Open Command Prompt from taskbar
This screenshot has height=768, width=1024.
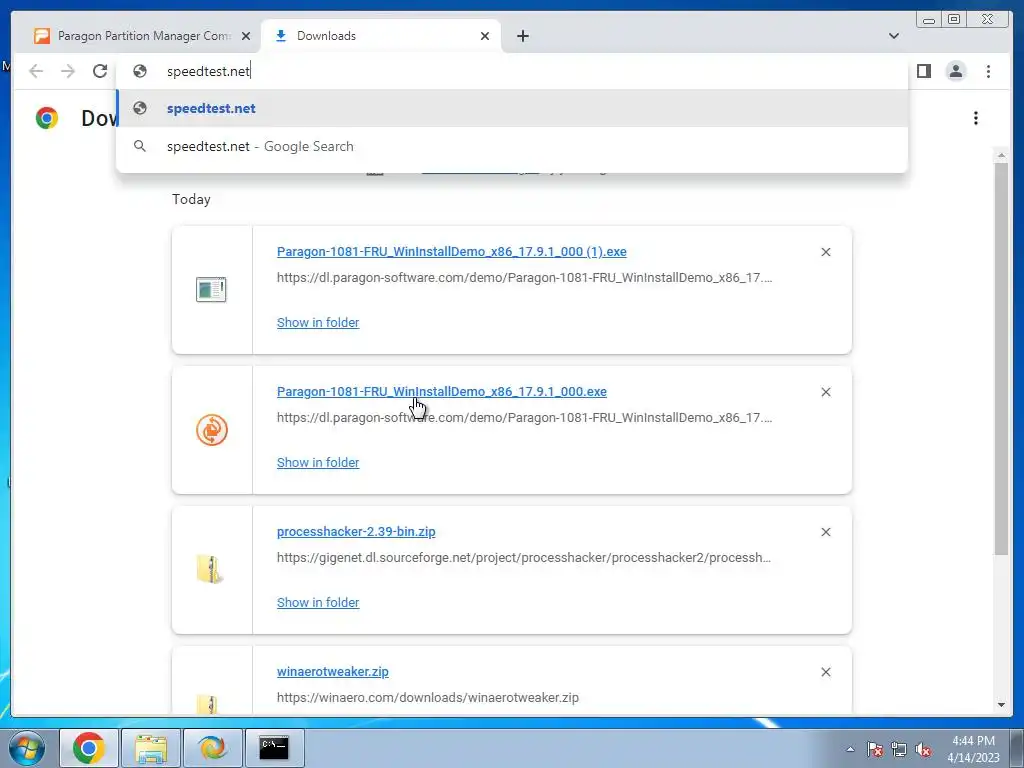[x=274, y=748]
